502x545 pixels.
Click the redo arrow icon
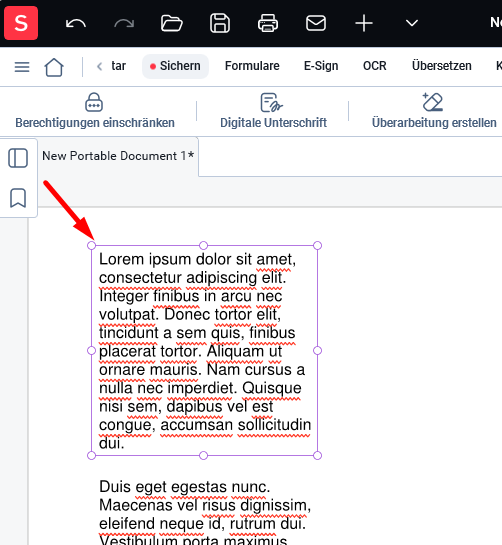[124, 23]
